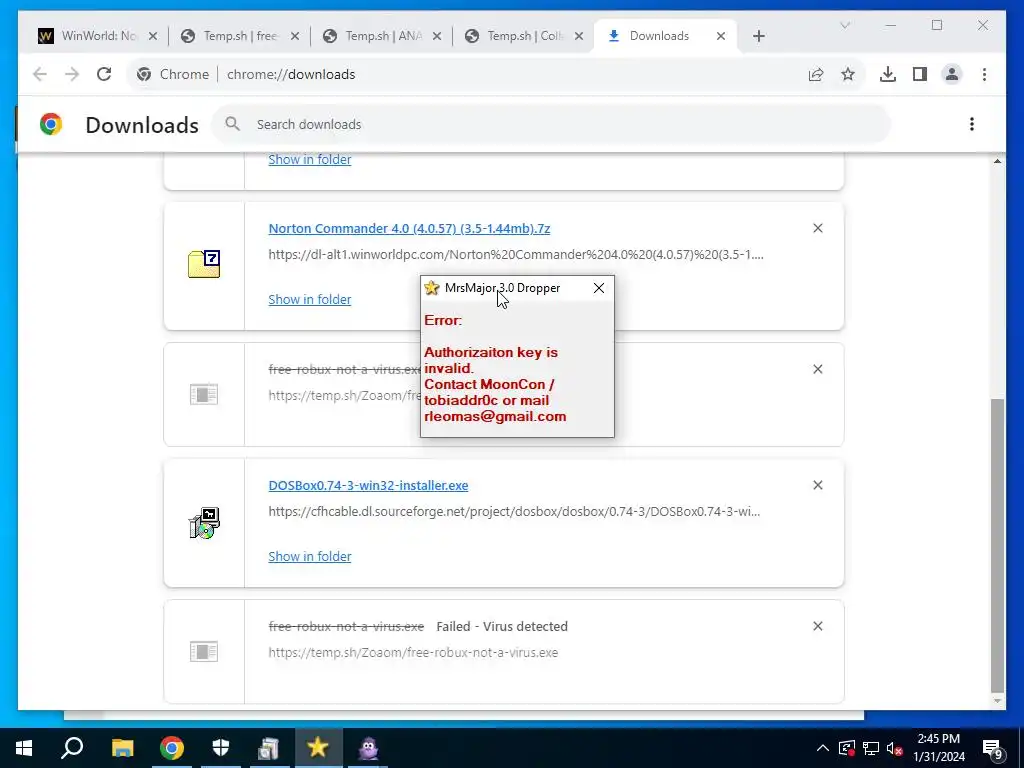The width and height of the screenshot is (1024, 768).
Task: Select the MrsMajor star taskbar button
Action: click(318, 748)
